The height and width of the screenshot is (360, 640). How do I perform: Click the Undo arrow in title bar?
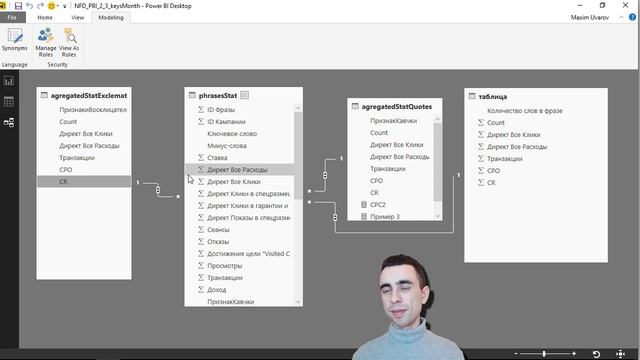(x=29, y=6)
